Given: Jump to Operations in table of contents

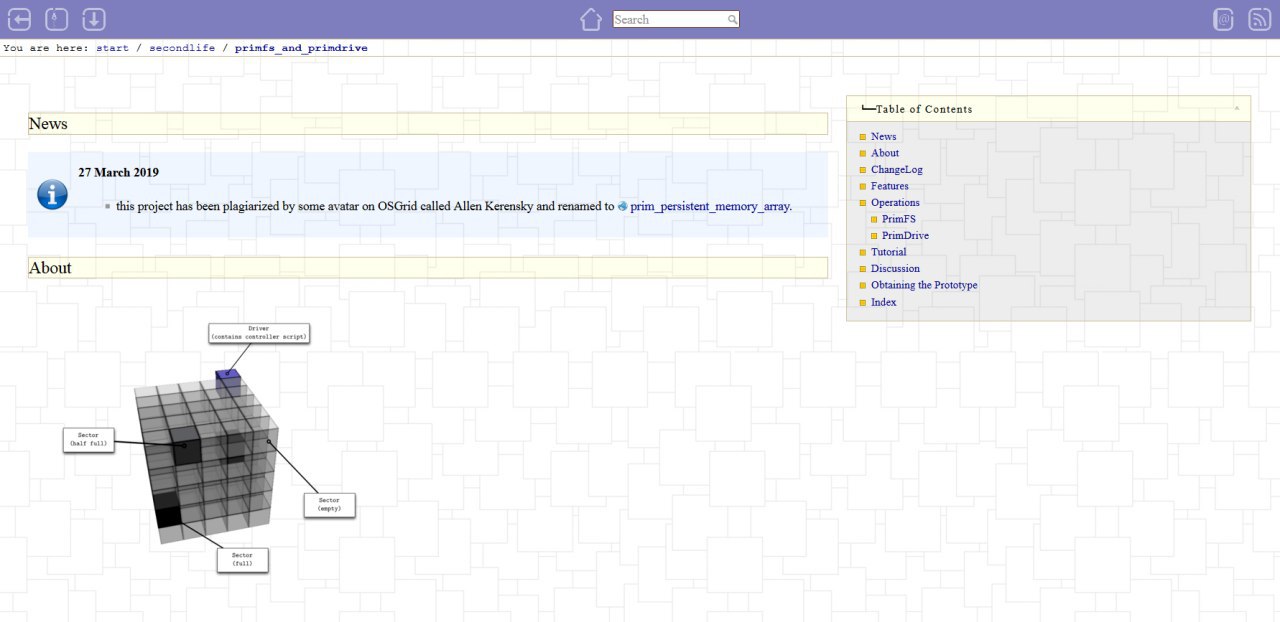Looking at the screenshot, I should [x=895, y=202].
